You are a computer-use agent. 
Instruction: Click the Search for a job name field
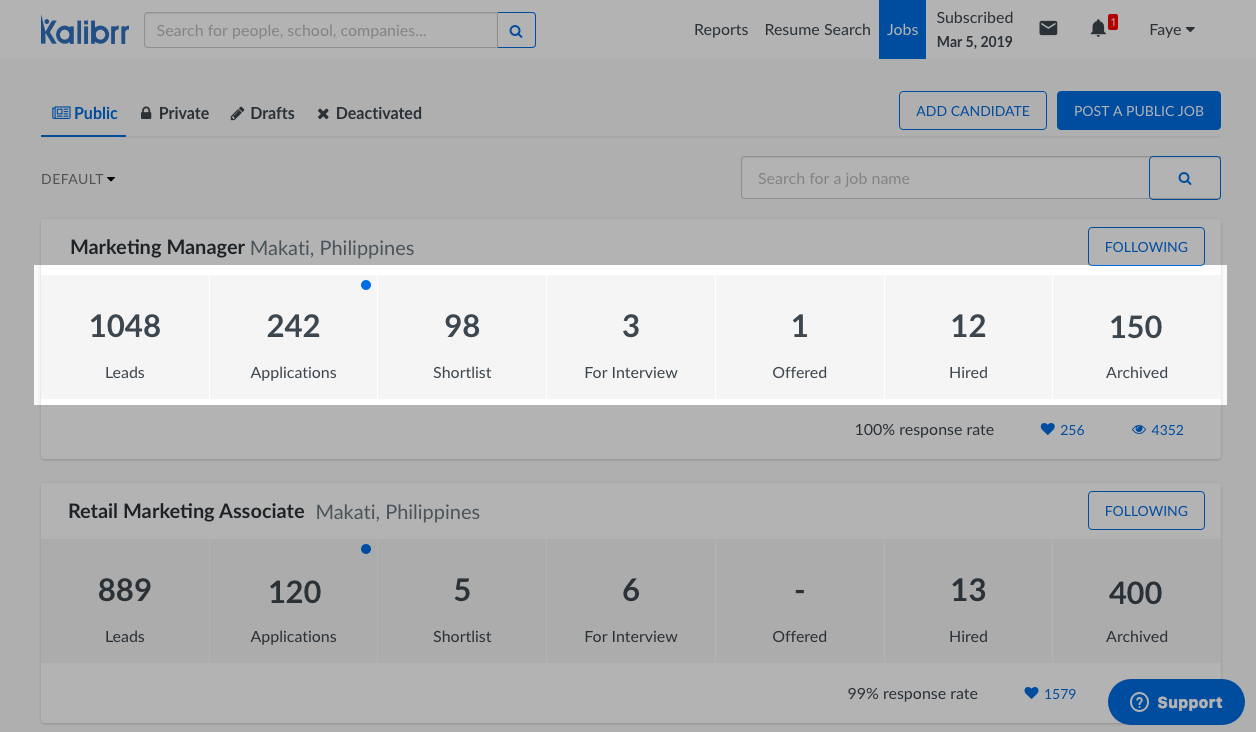coord(944,178)
